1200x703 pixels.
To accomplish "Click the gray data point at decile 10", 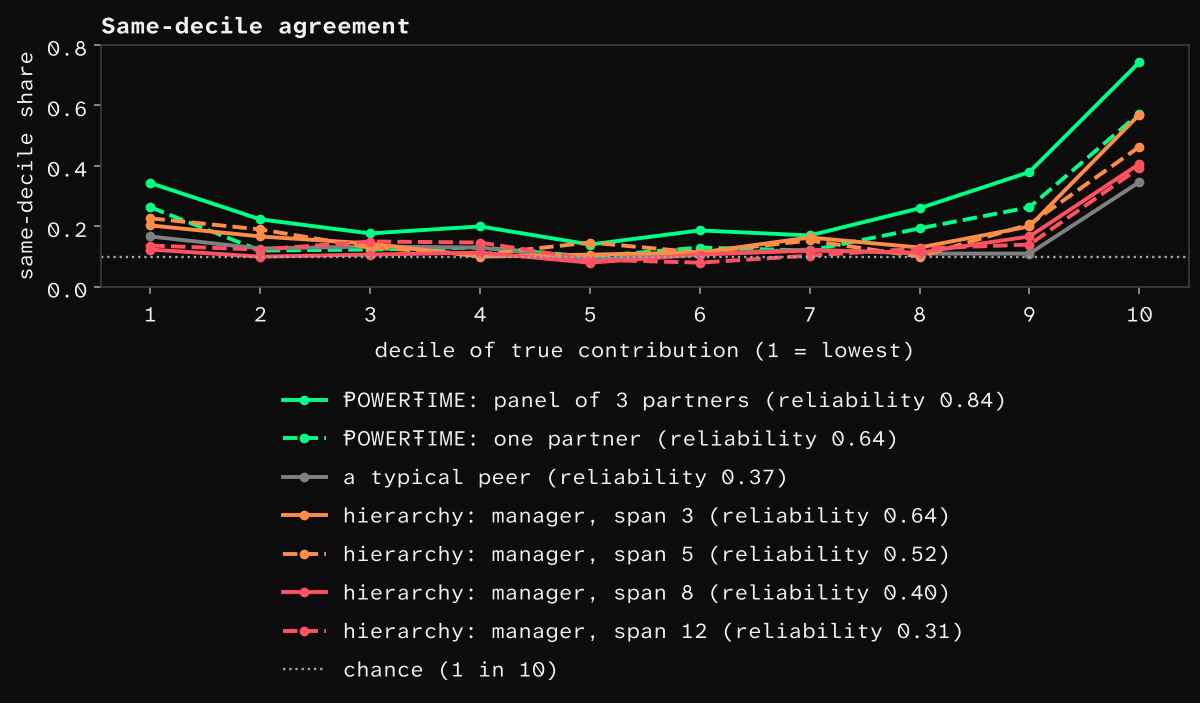I will pos(1139,182).
